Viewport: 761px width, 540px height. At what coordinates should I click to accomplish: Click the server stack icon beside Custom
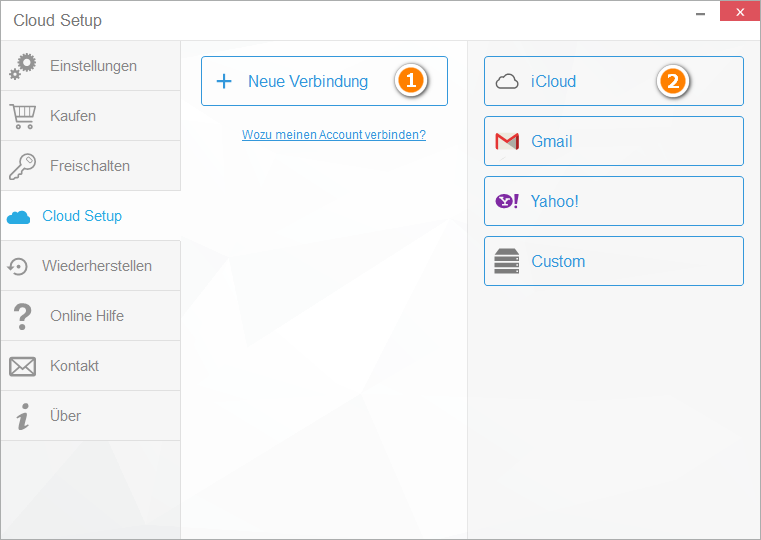pyautogui.click(x=507, y=261)
